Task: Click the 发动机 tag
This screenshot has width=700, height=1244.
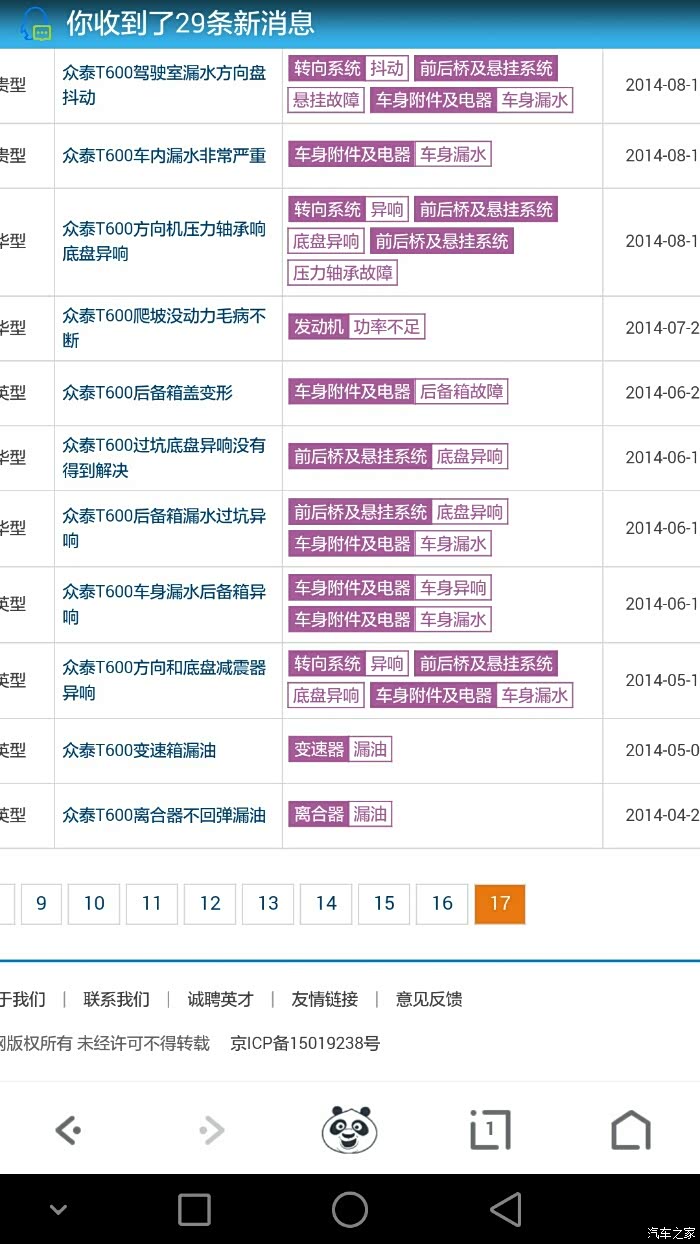Action: pos(319,326)
